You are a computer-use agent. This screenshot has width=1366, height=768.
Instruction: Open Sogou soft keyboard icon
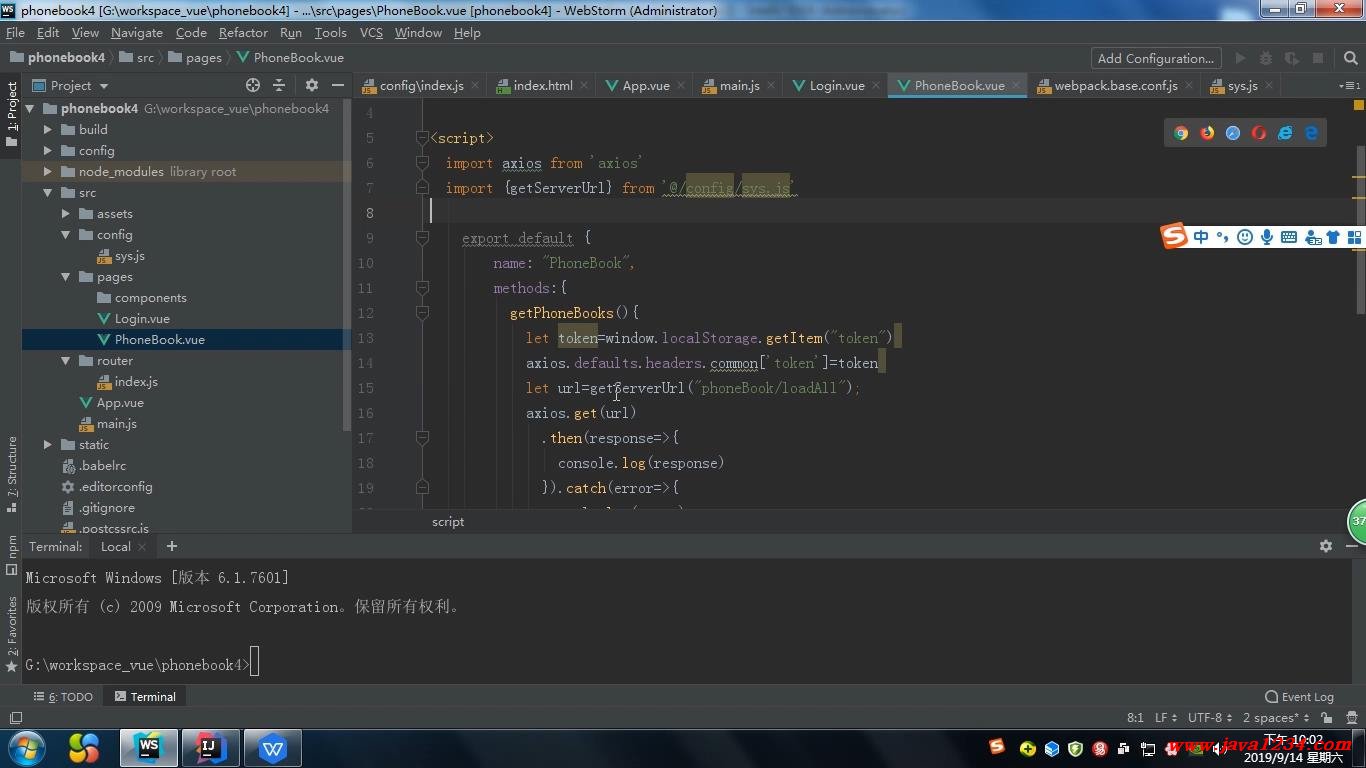click(1289, 237)
